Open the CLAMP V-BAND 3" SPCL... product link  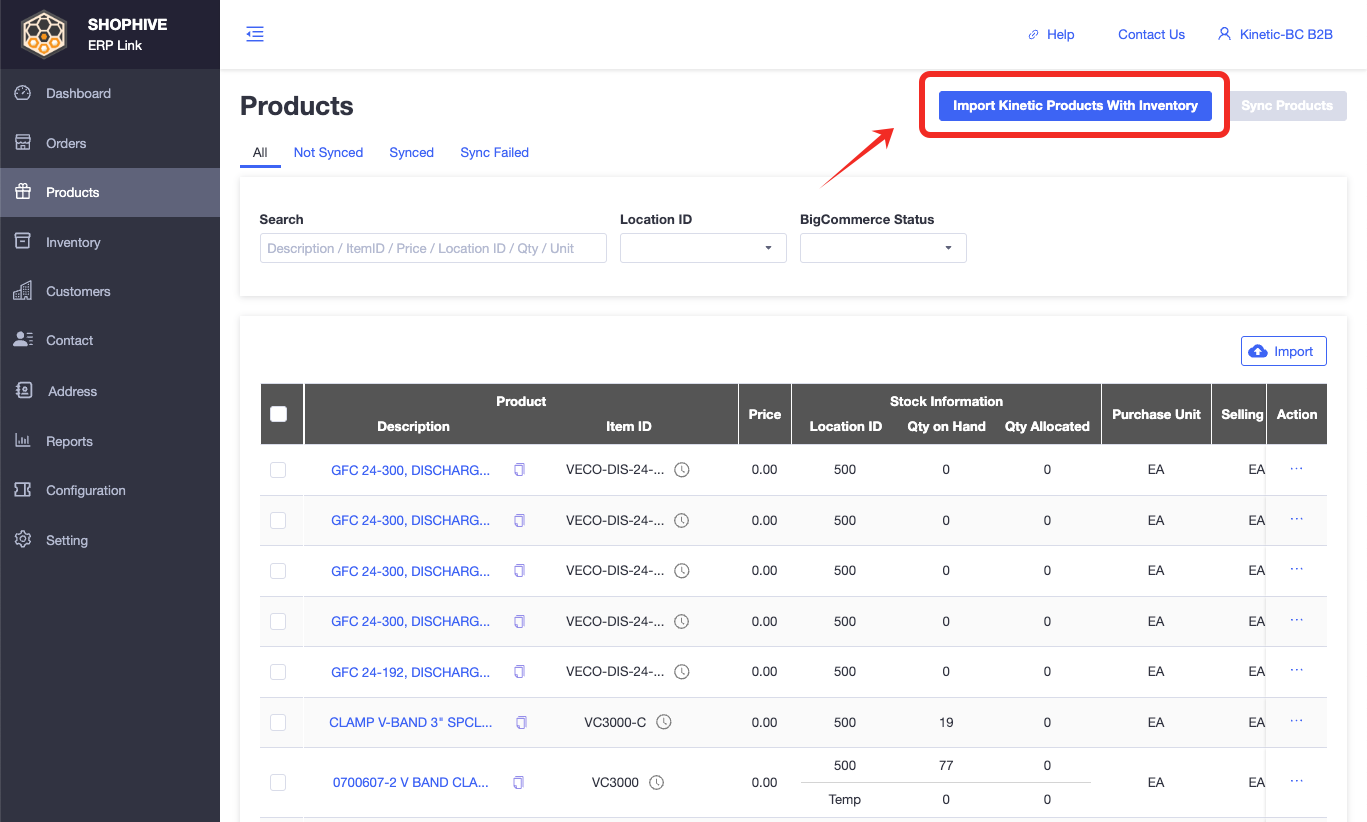click(411, 722)
